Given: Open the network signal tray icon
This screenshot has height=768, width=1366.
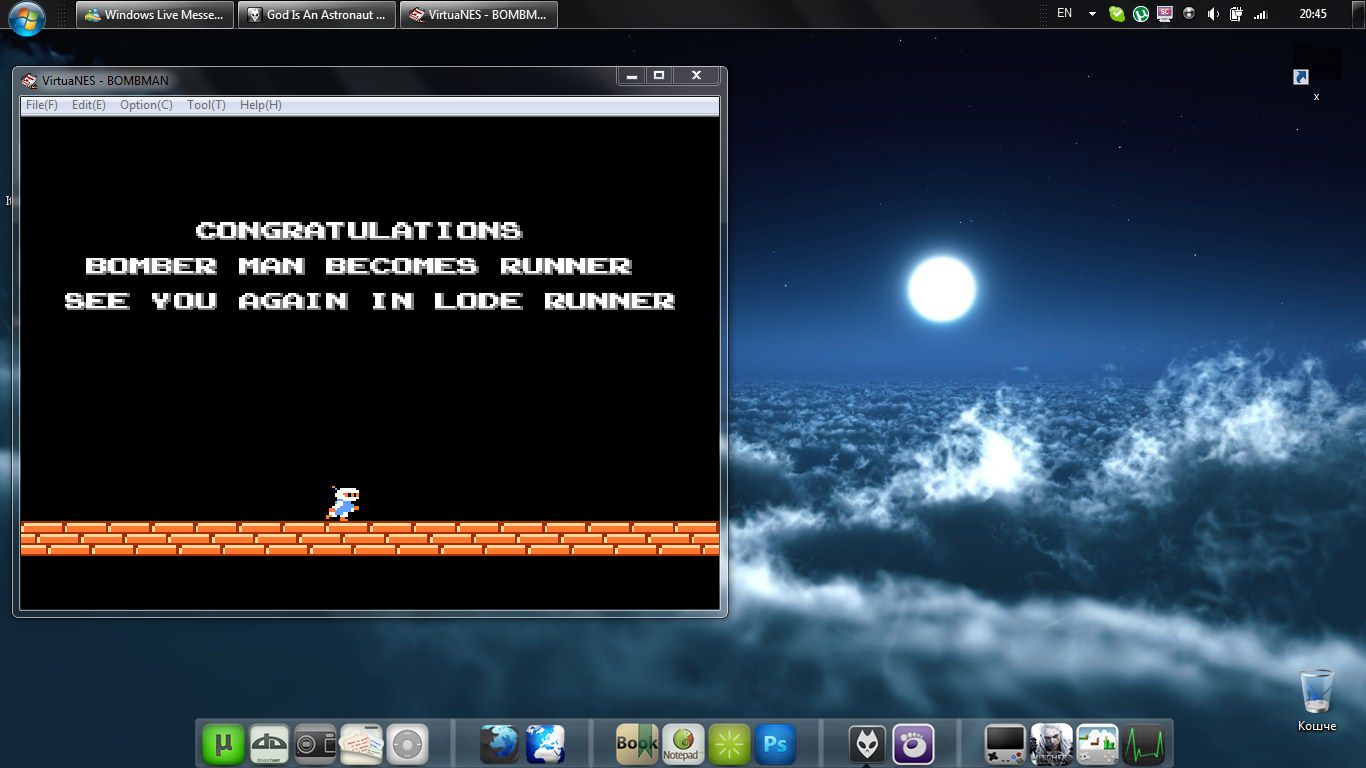Looking at the screenshot, I should pos(1261,14).
